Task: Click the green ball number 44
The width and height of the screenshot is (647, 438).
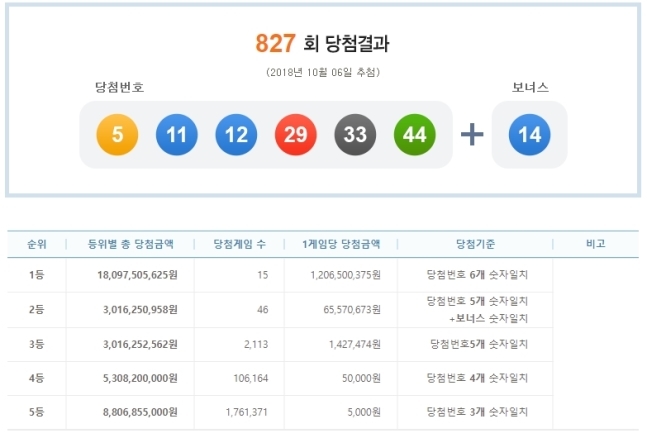Action: pos(414,135)
